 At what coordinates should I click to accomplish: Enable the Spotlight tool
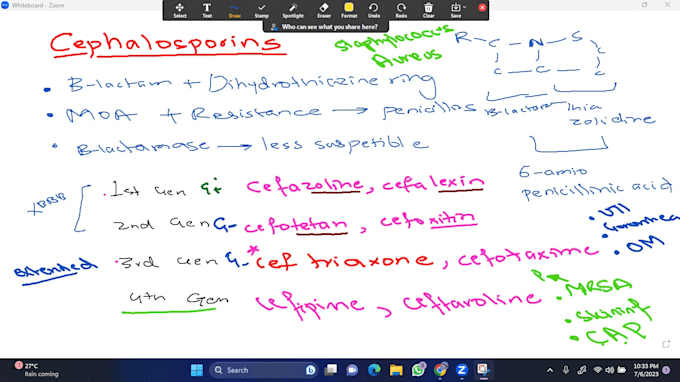coord(293,10)
